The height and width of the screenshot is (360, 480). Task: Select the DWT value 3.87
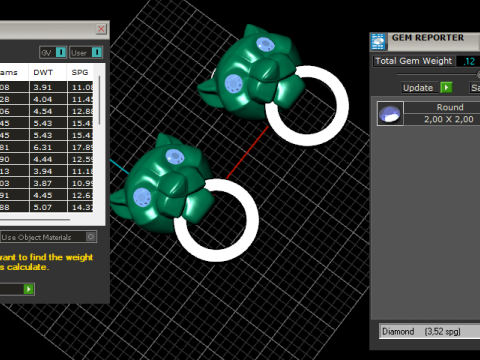click(43, 183)
